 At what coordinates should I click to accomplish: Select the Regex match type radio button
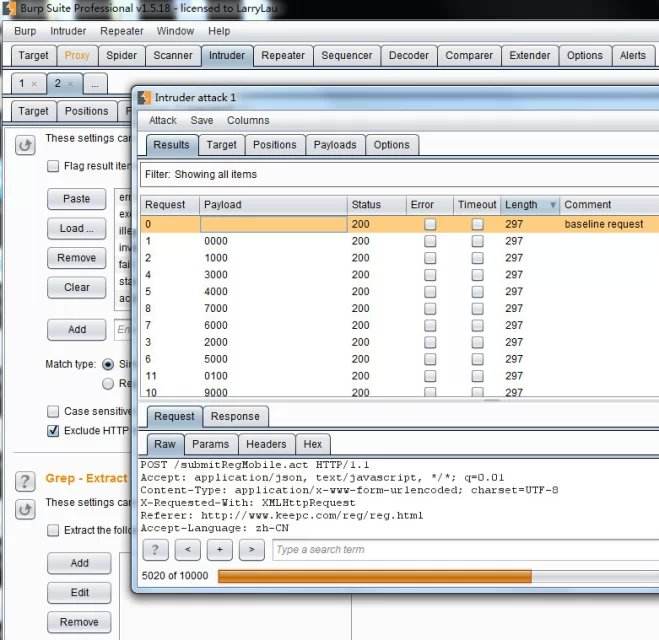[x=108, y=384]
